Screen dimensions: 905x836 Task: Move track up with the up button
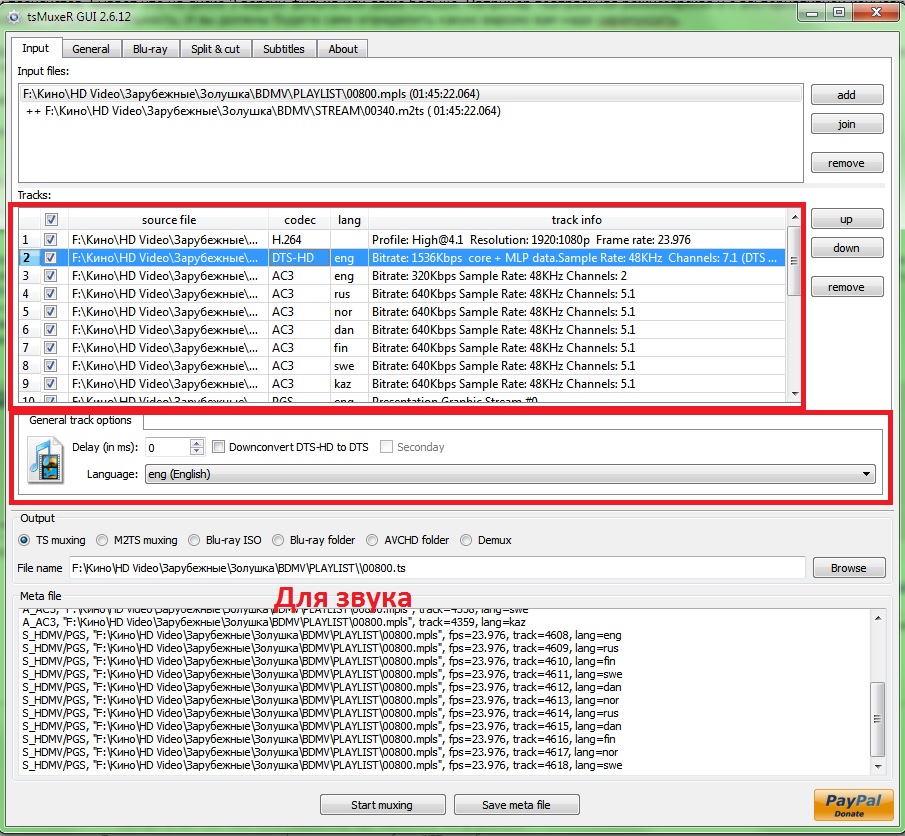(x=847, y=219)
